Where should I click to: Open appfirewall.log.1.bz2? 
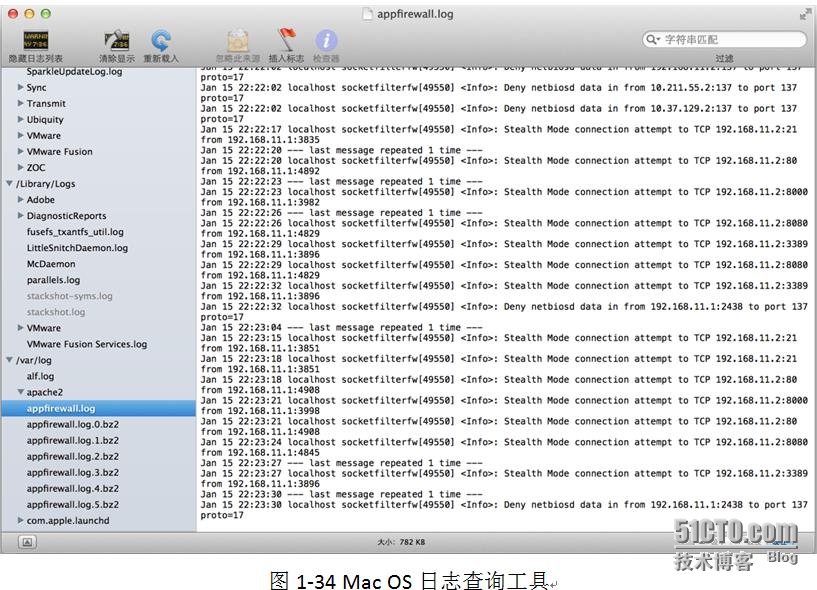tap(72, 440)
